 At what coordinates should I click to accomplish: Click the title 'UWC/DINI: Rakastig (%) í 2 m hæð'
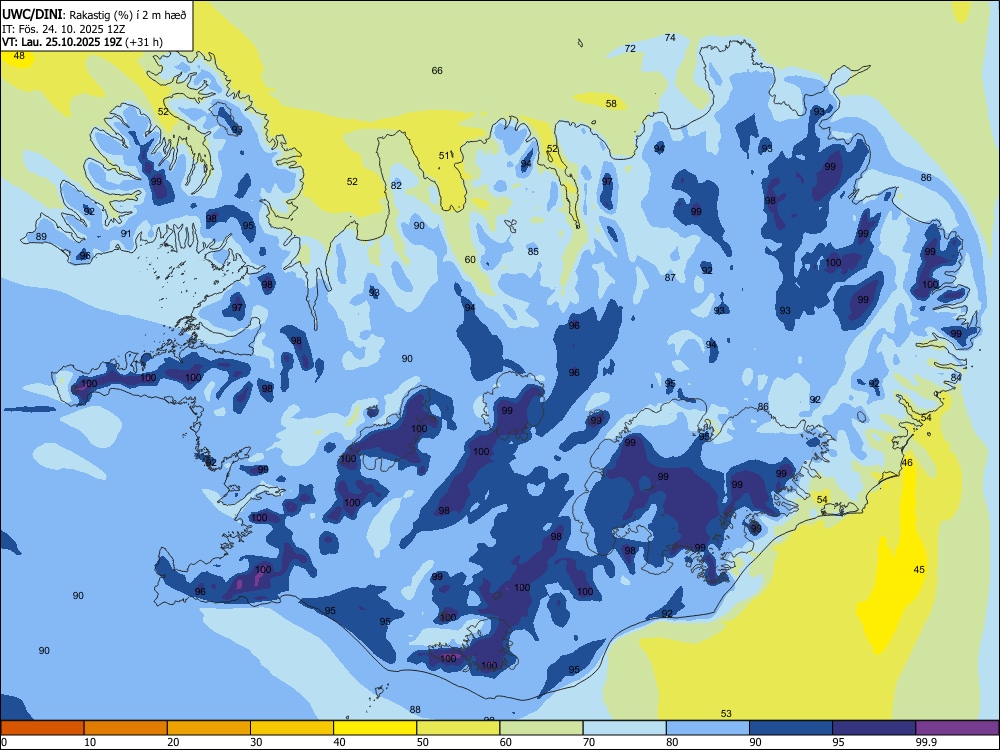coord(94,14)
